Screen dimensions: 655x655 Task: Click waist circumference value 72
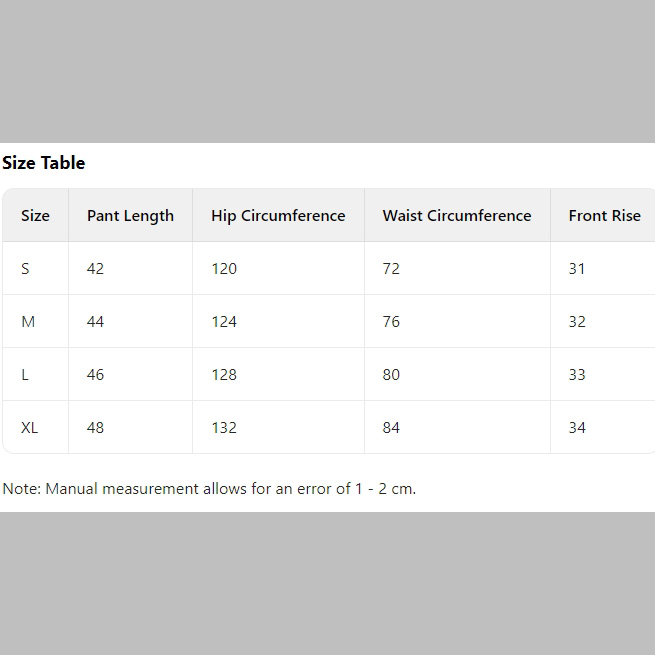(x=391, y=269)
